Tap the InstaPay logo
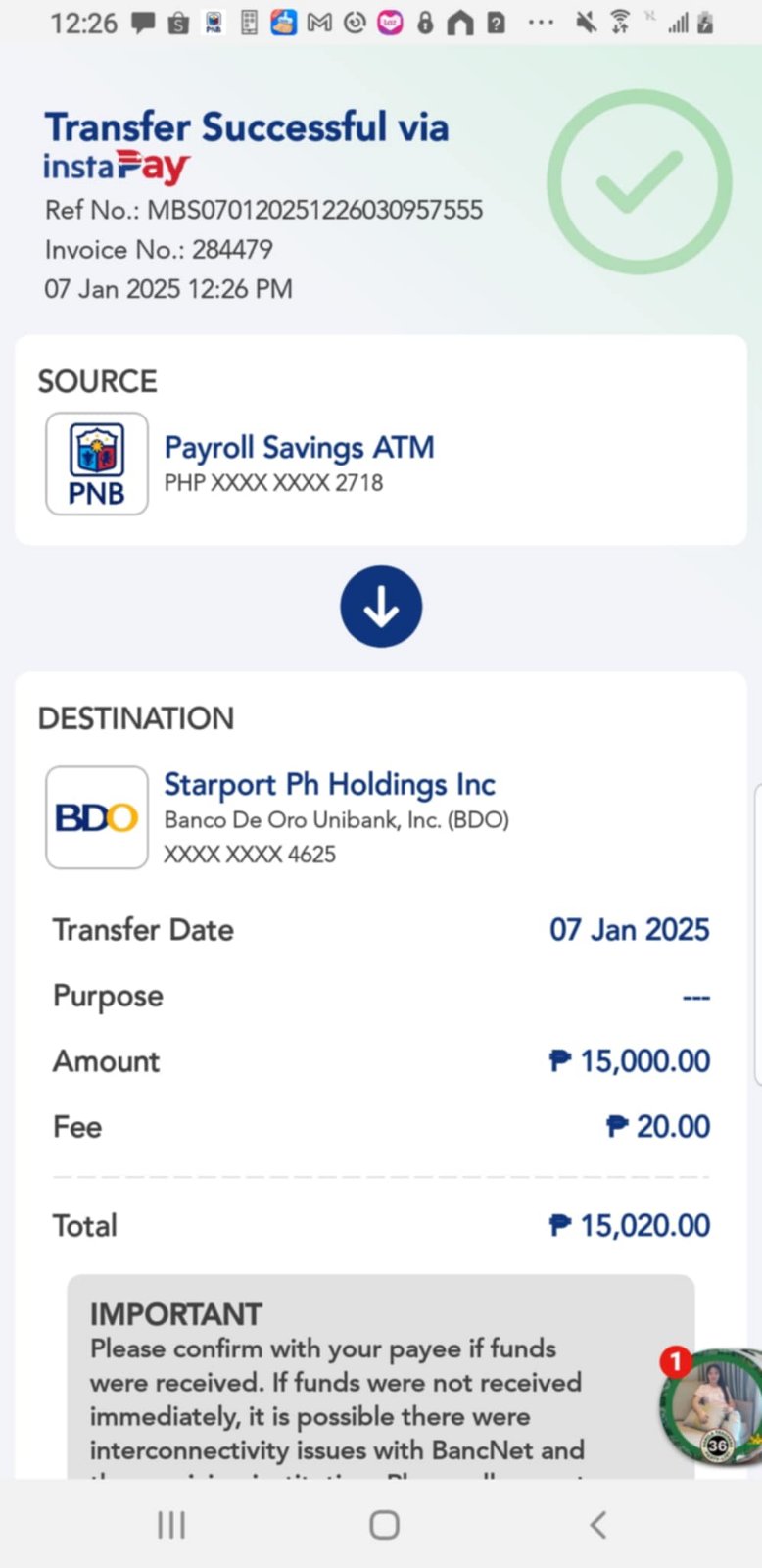The height and width of the screenshot is (1568, 762). point(117,167)
